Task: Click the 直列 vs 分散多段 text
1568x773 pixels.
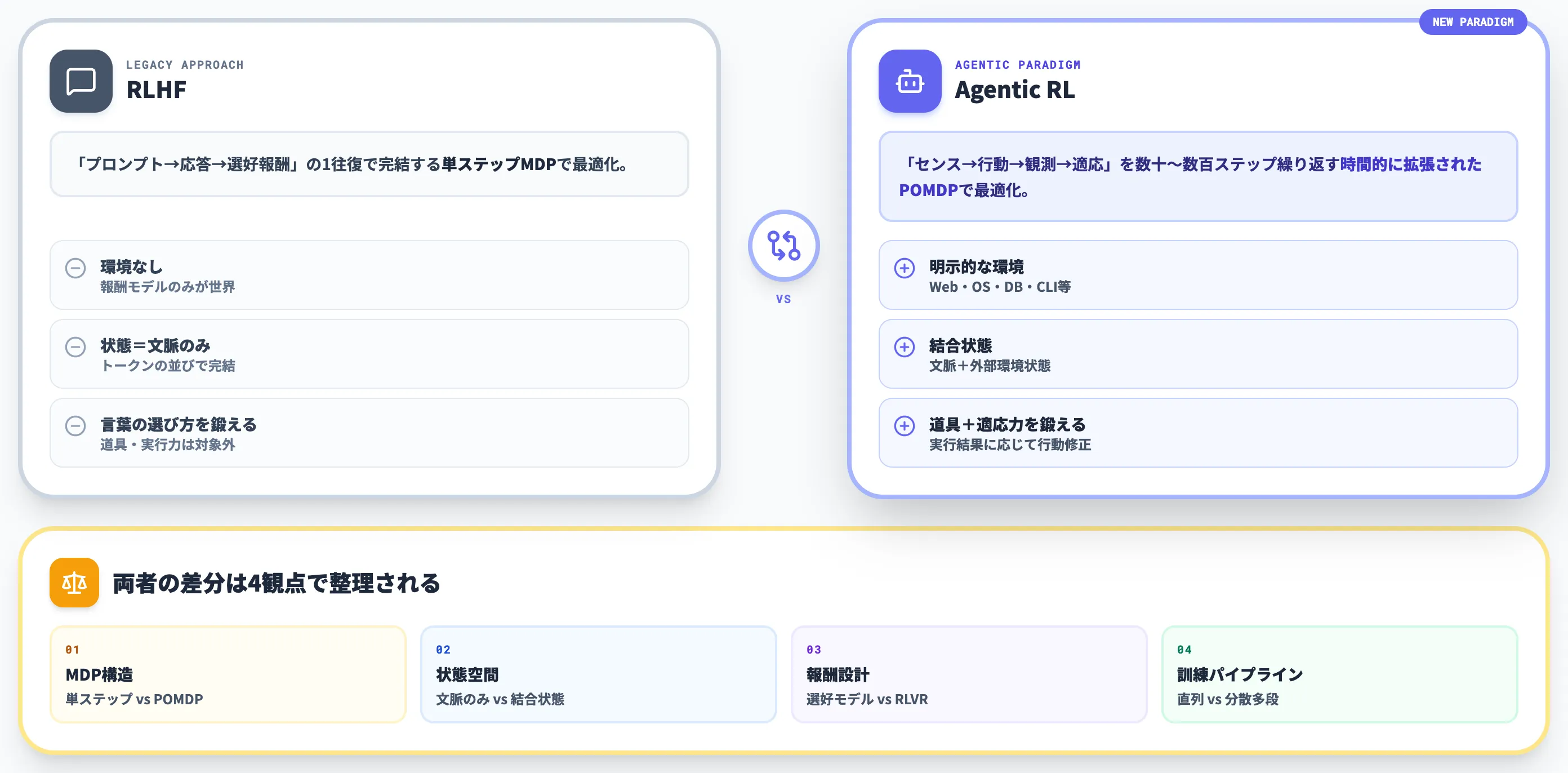Action: (x=1228, y=699)
